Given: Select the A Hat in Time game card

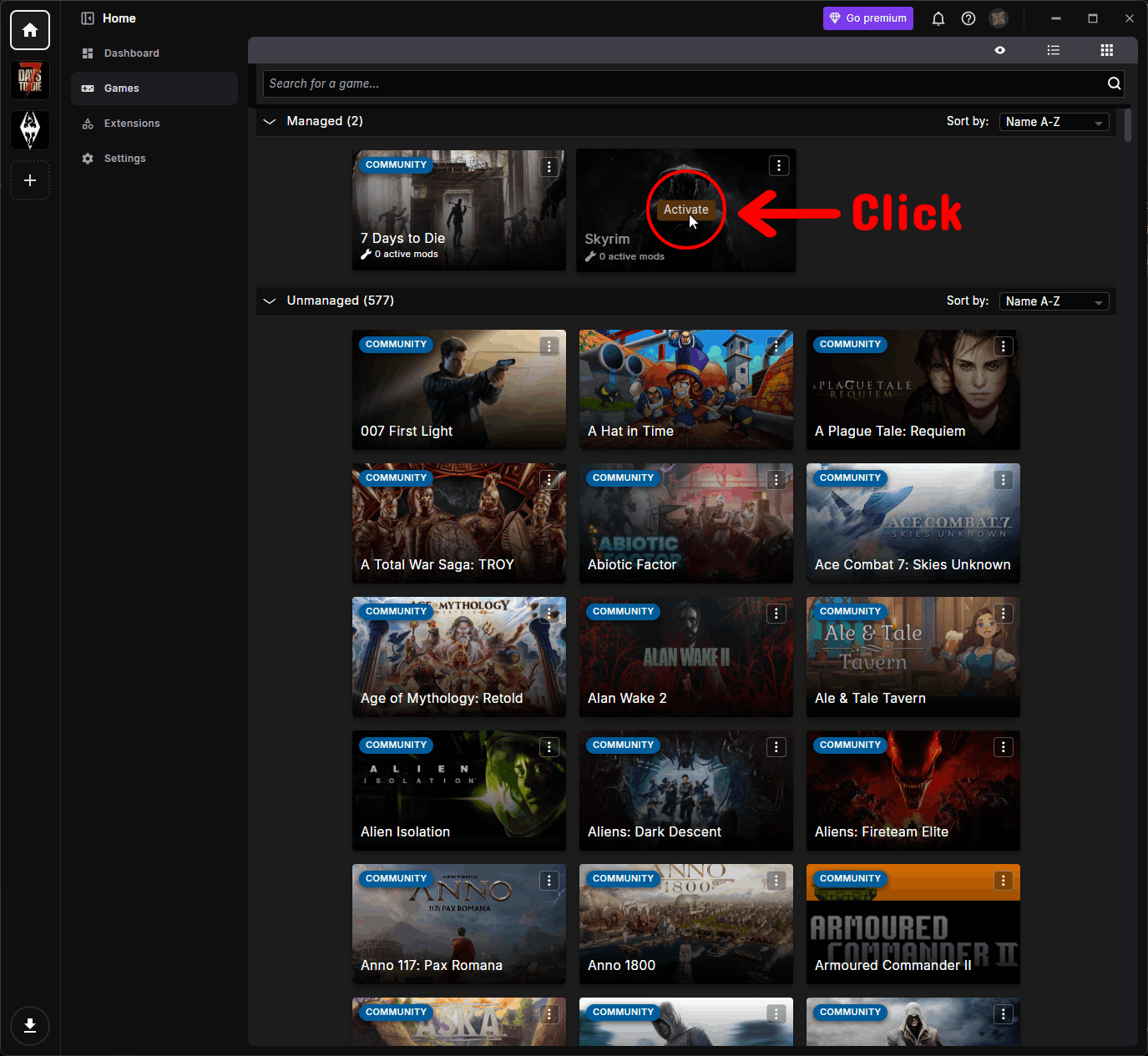Looking at the screenshot, I should tap(686, 390).
